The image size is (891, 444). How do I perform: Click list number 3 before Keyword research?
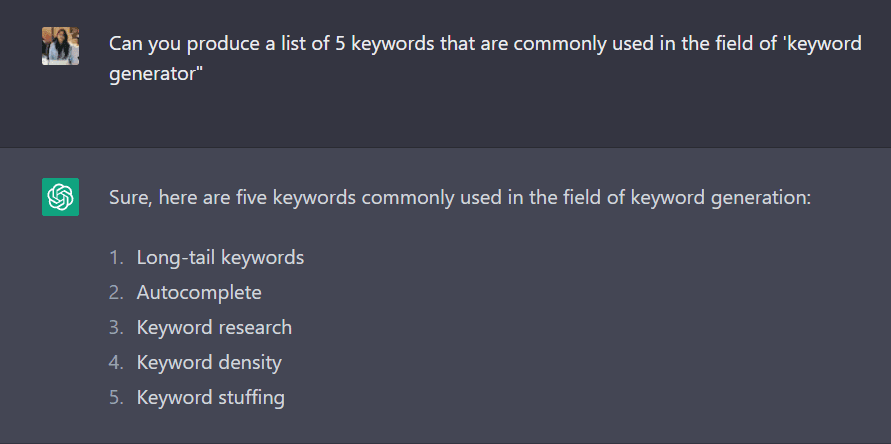coord(116,327)
